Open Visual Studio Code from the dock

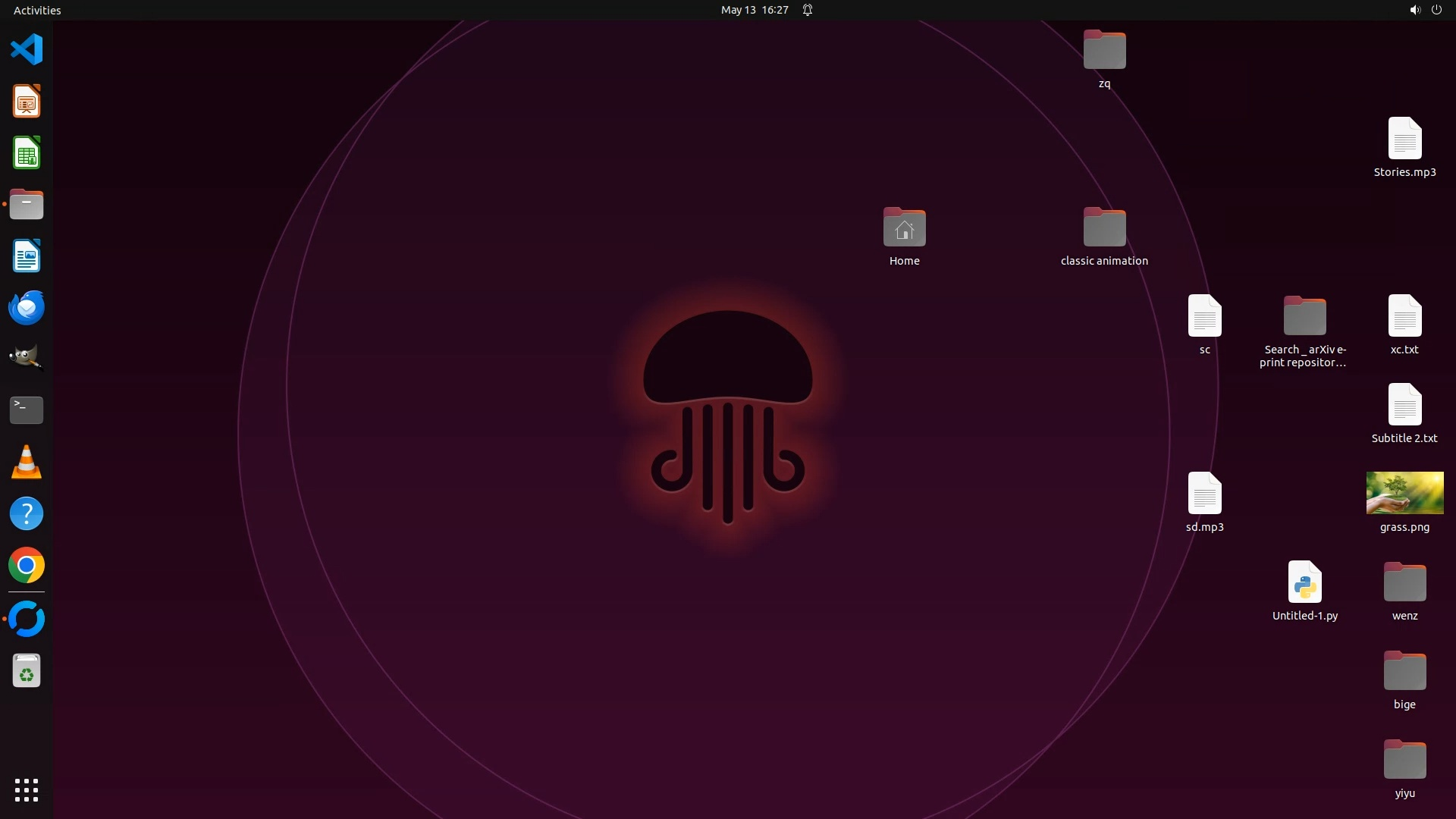click(x=27, y=50)
